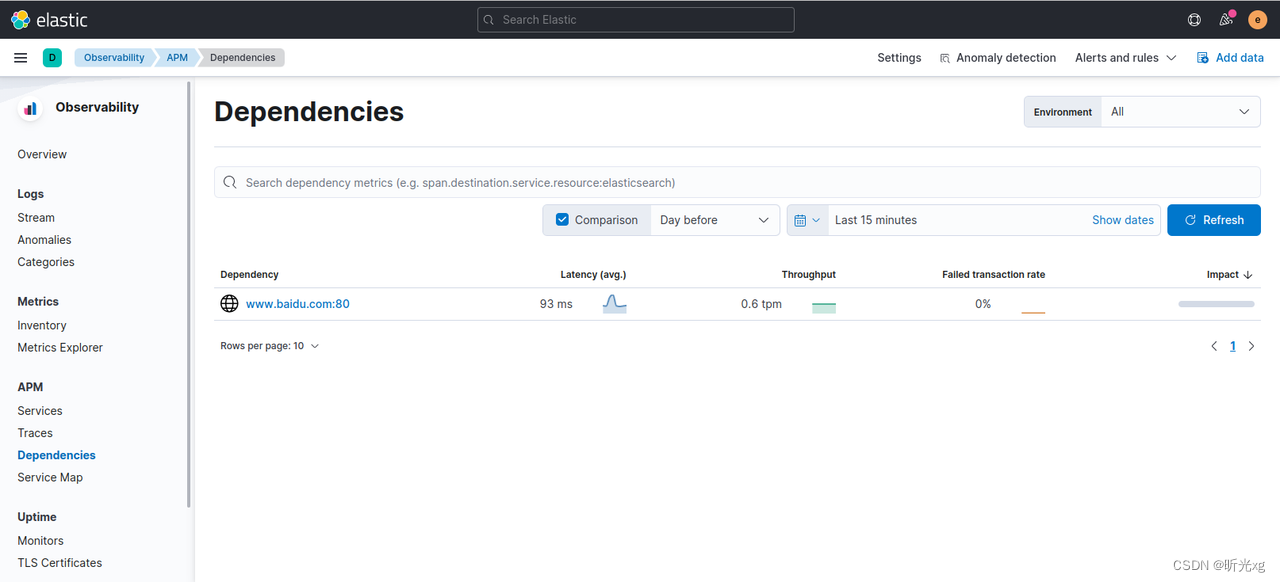Expand the Alerts and rules menu
The height and width of the screenshot is (582, 1280).
1125,58
